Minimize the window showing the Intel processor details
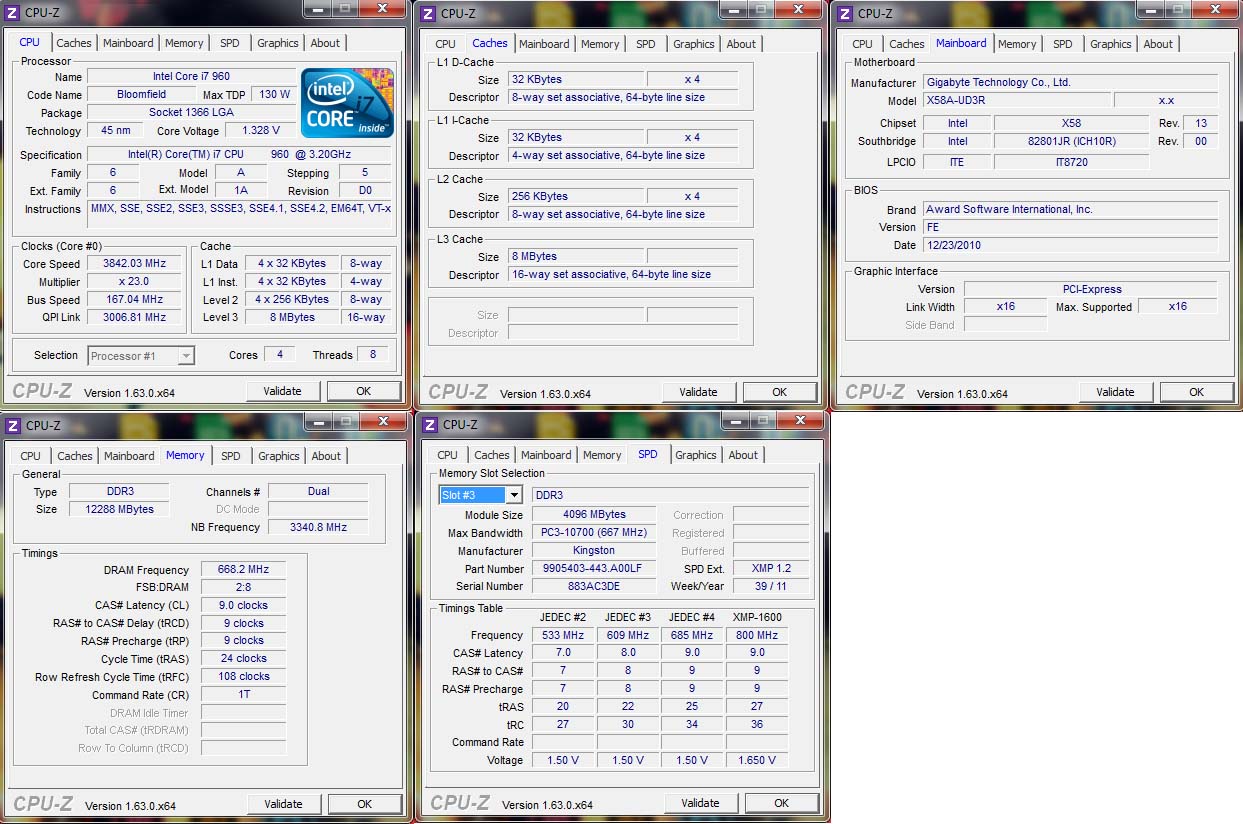 point(317,8)
